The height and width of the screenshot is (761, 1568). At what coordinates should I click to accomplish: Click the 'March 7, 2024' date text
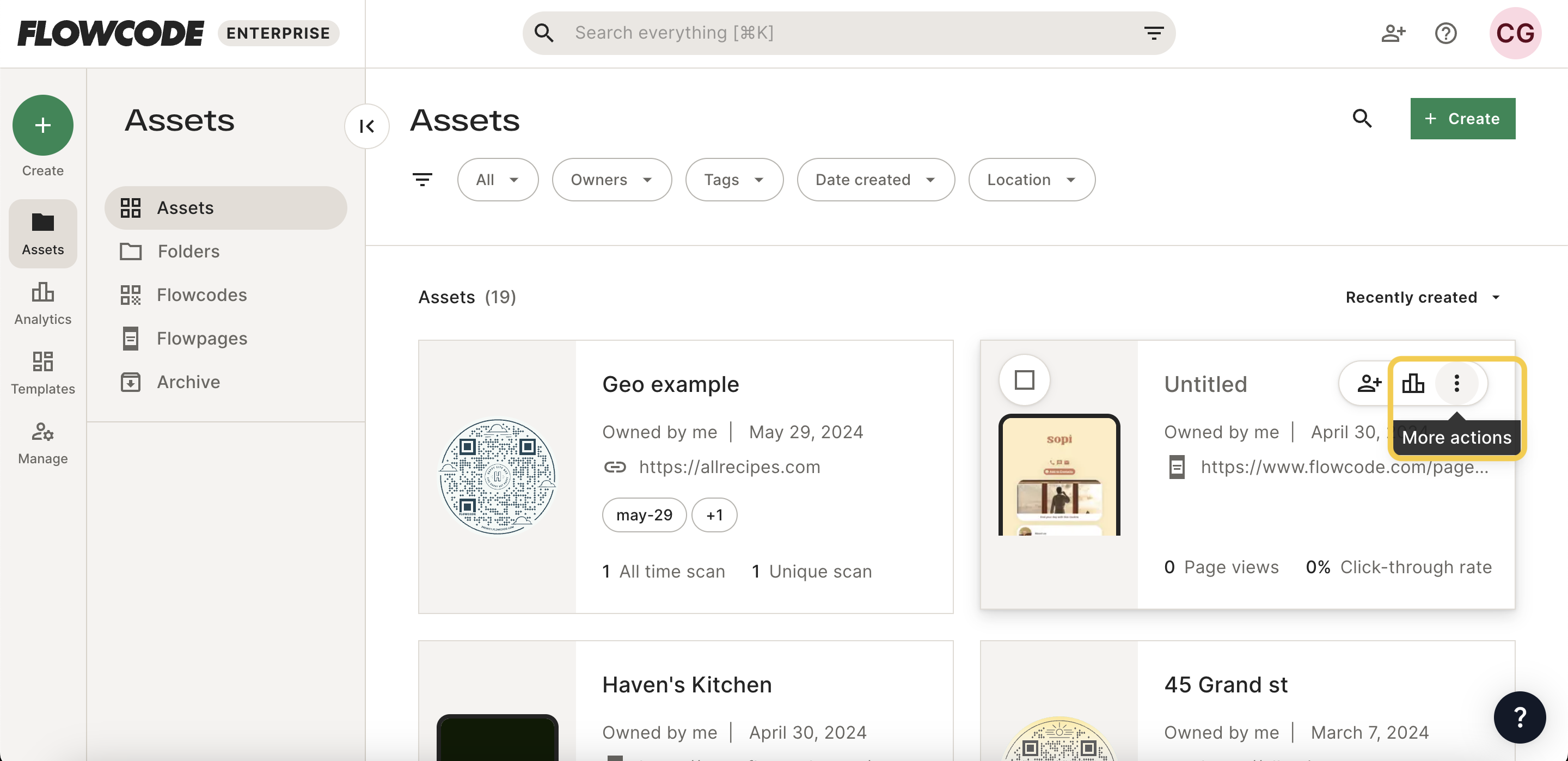click(1370, 732)
